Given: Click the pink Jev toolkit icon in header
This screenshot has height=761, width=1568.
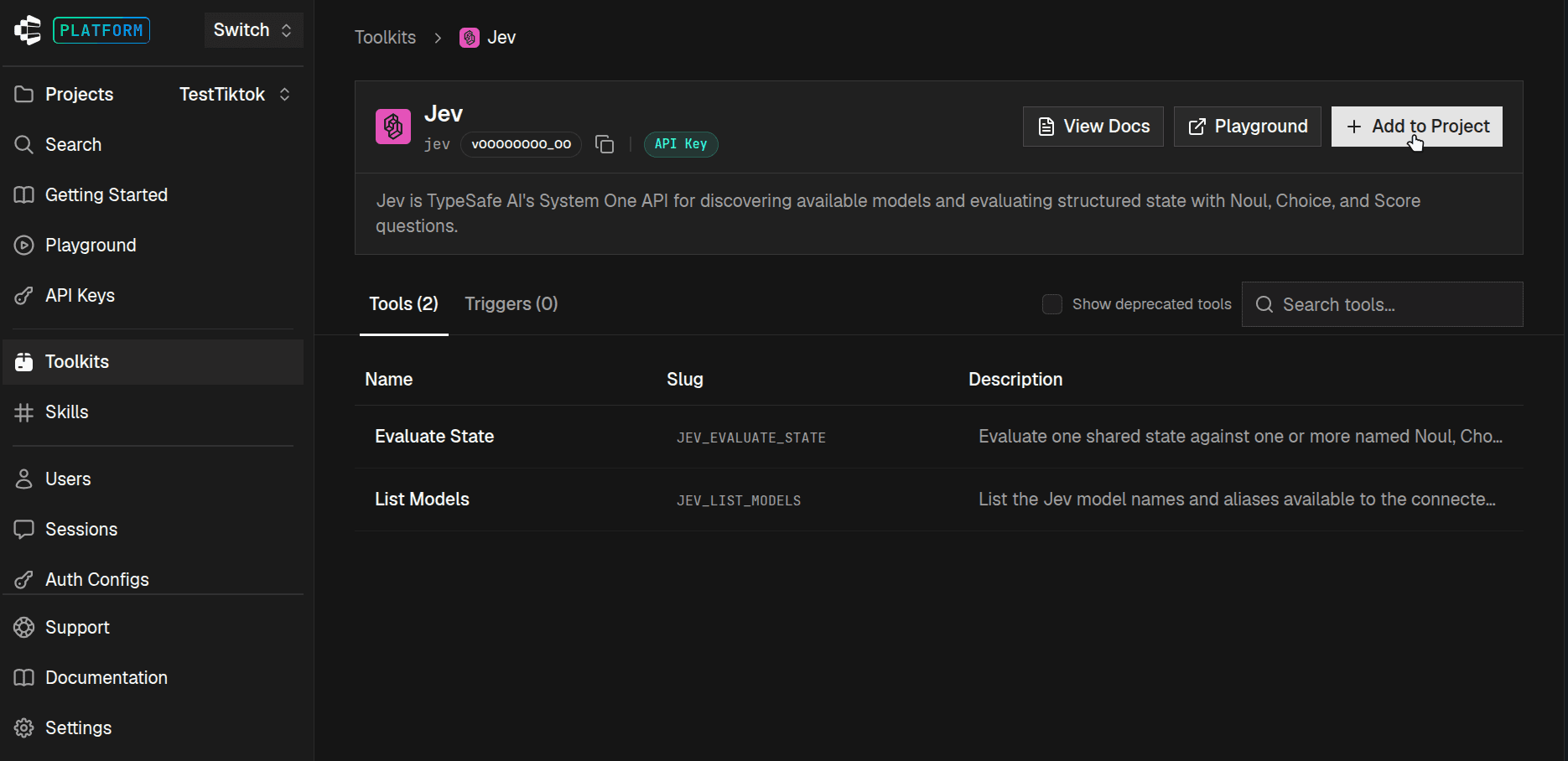Looking at the screenshot, I should (x=393, y=127).
